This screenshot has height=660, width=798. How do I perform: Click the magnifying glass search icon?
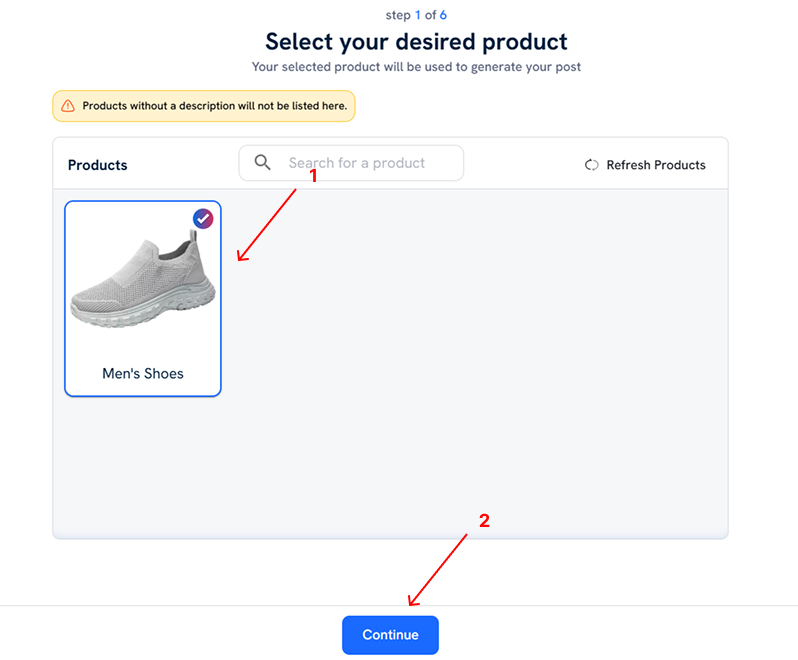click(x=263, y=163)
